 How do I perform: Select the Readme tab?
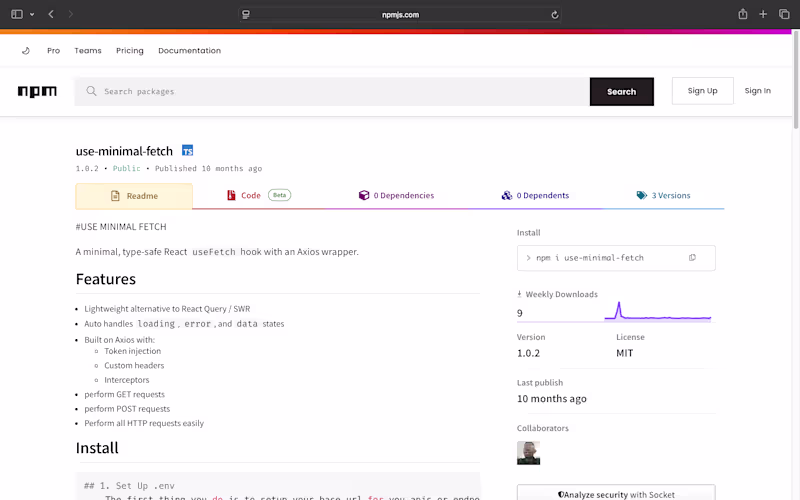pyautogui.click(x=134, y=196)
